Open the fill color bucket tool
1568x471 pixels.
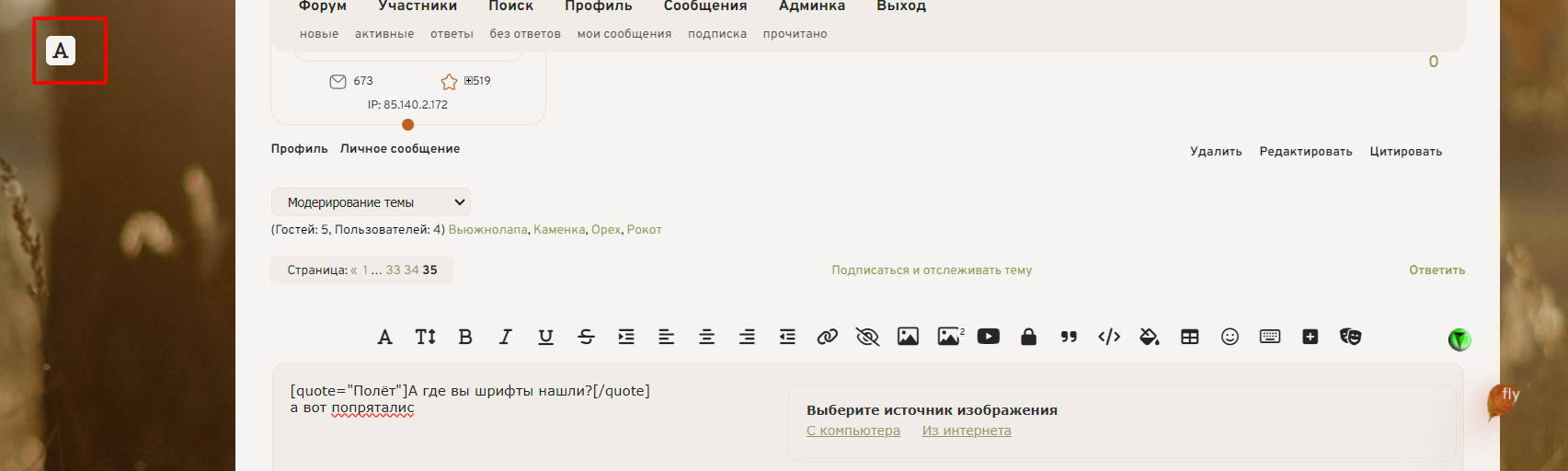(1150, 337)
